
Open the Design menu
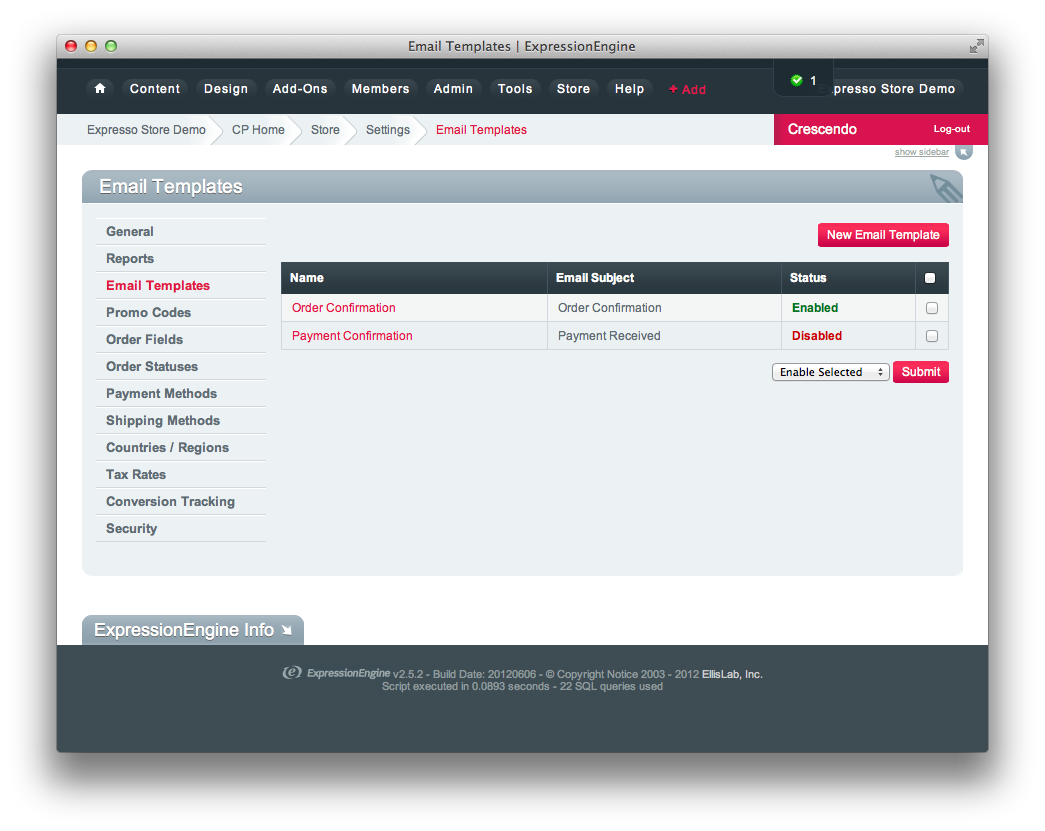[x=226, y=89]
